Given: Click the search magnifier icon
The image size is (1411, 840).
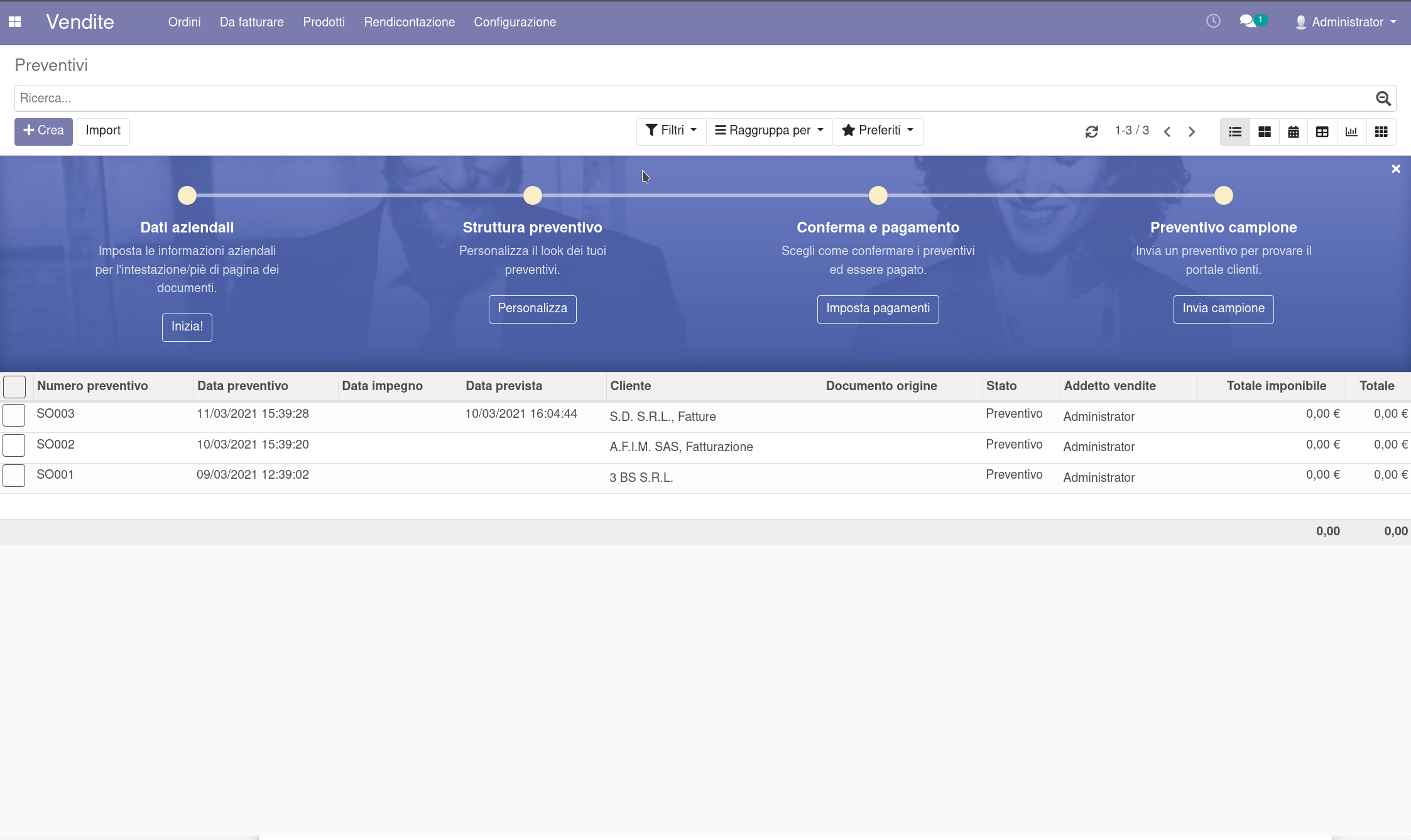Looking at the screenshot, I should [x=1383, y=99].
